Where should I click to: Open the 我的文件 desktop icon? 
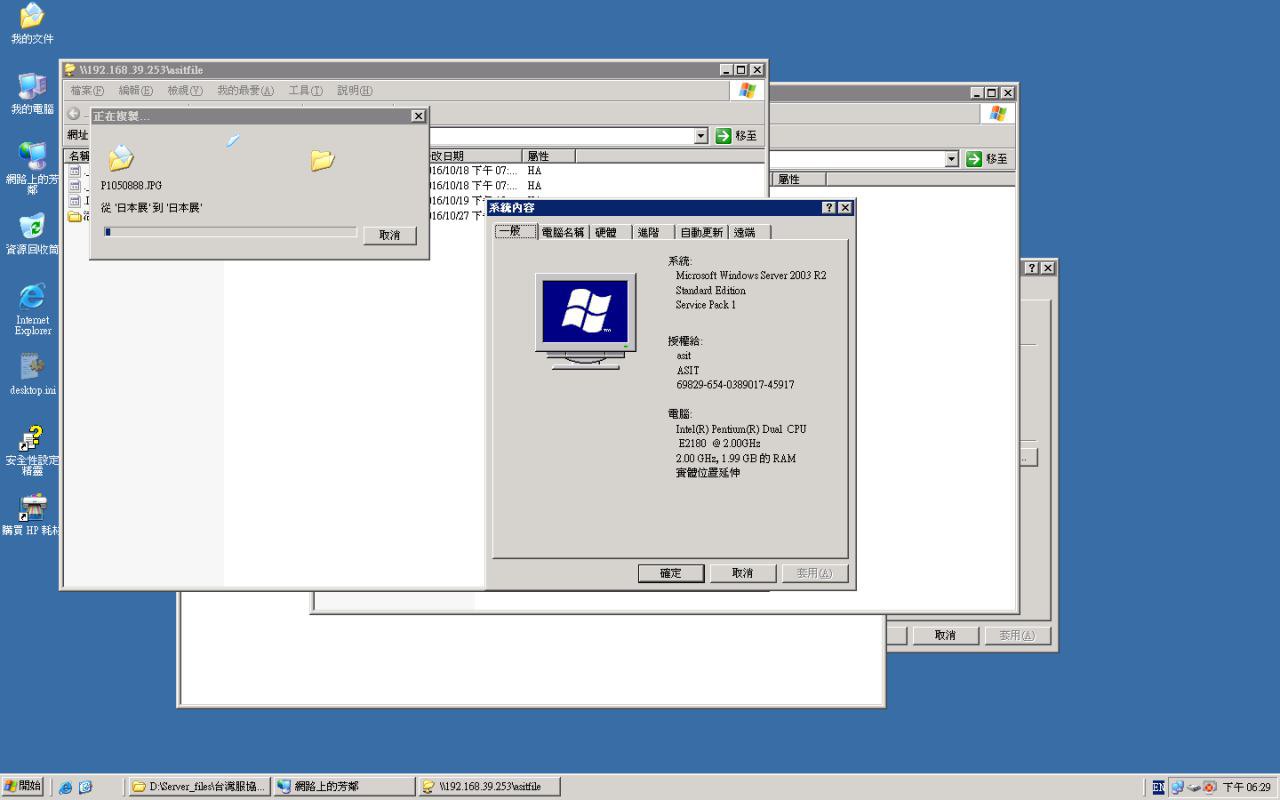pos(32,23)
